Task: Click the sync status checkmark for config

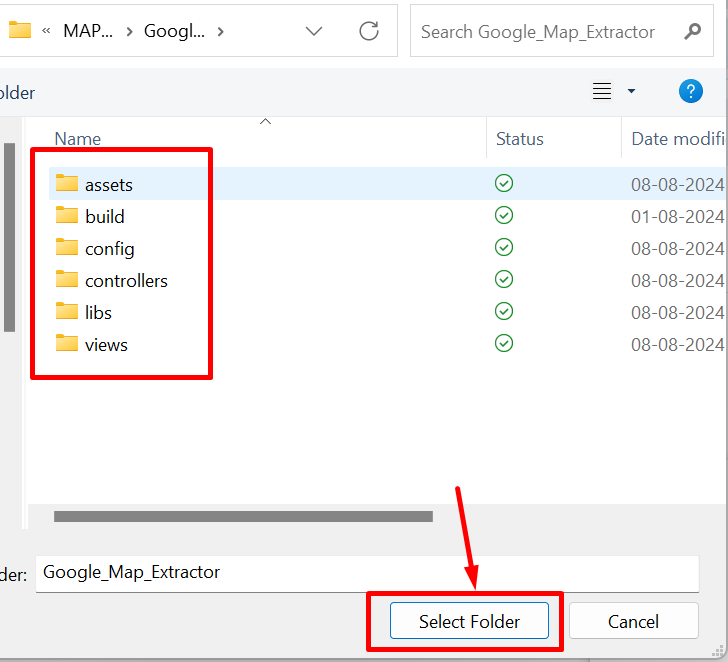Action: (x=504, y=247)
